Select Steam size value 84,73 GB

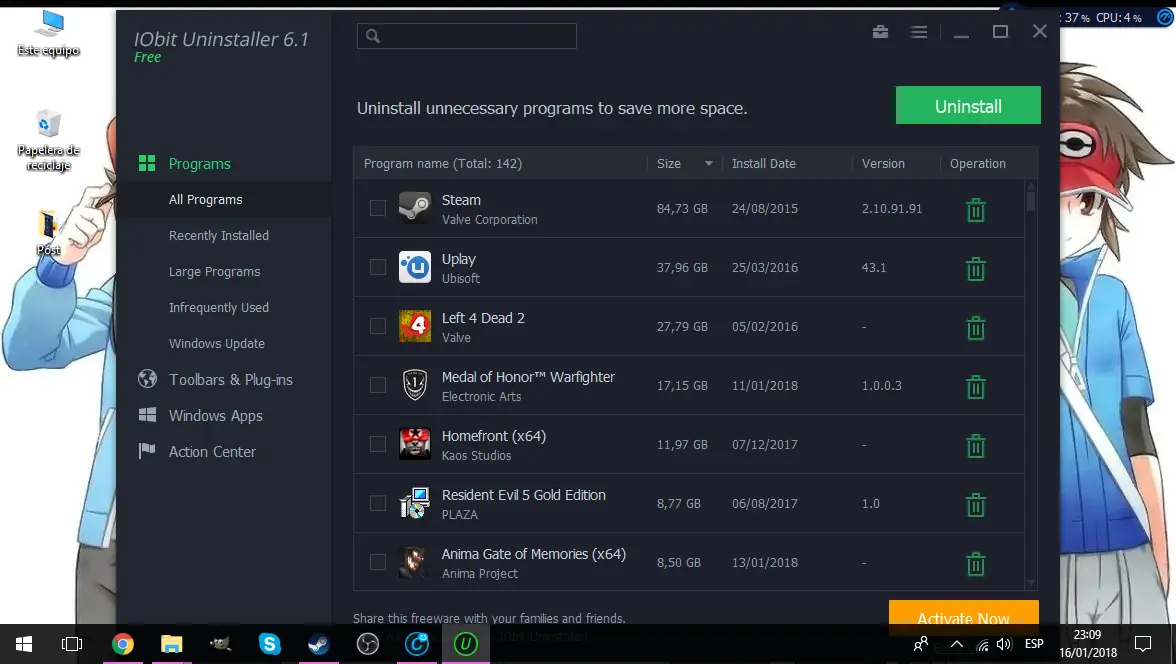[x=682, y=209]
